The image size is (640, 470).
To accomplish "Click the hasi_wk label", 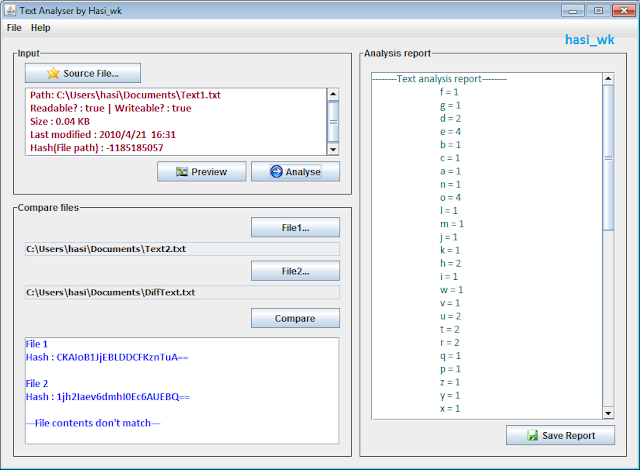I will pyautogui.click(x=589, y=40).
